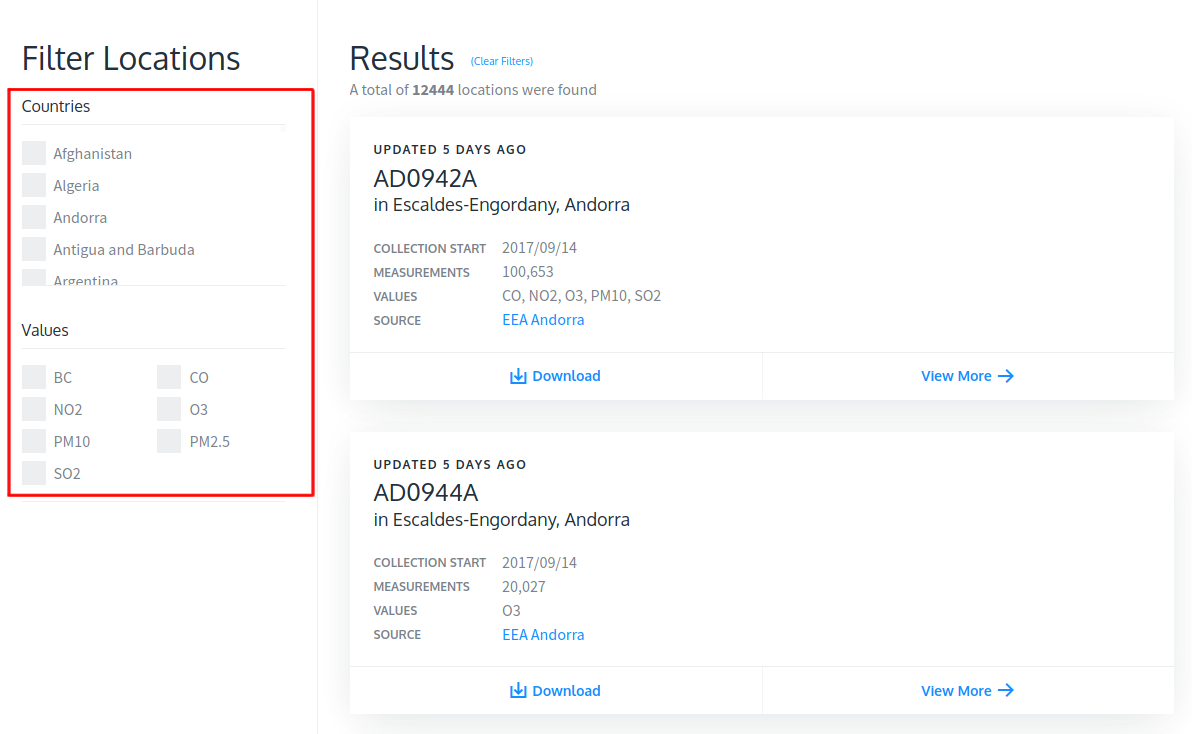Select the Antigua and Barbuda checkbox
The height and width of the screenshot is (734, 1192).
coord(34,249)
